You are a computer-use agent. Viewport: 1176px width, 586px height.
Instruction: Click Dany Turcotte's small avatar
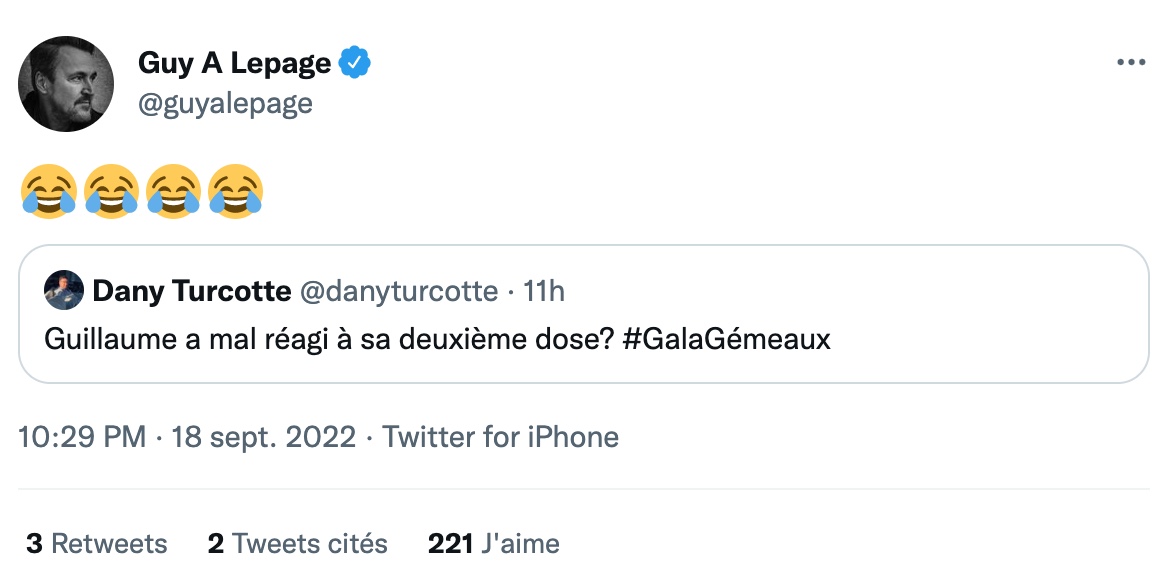(x=64, y=290)
